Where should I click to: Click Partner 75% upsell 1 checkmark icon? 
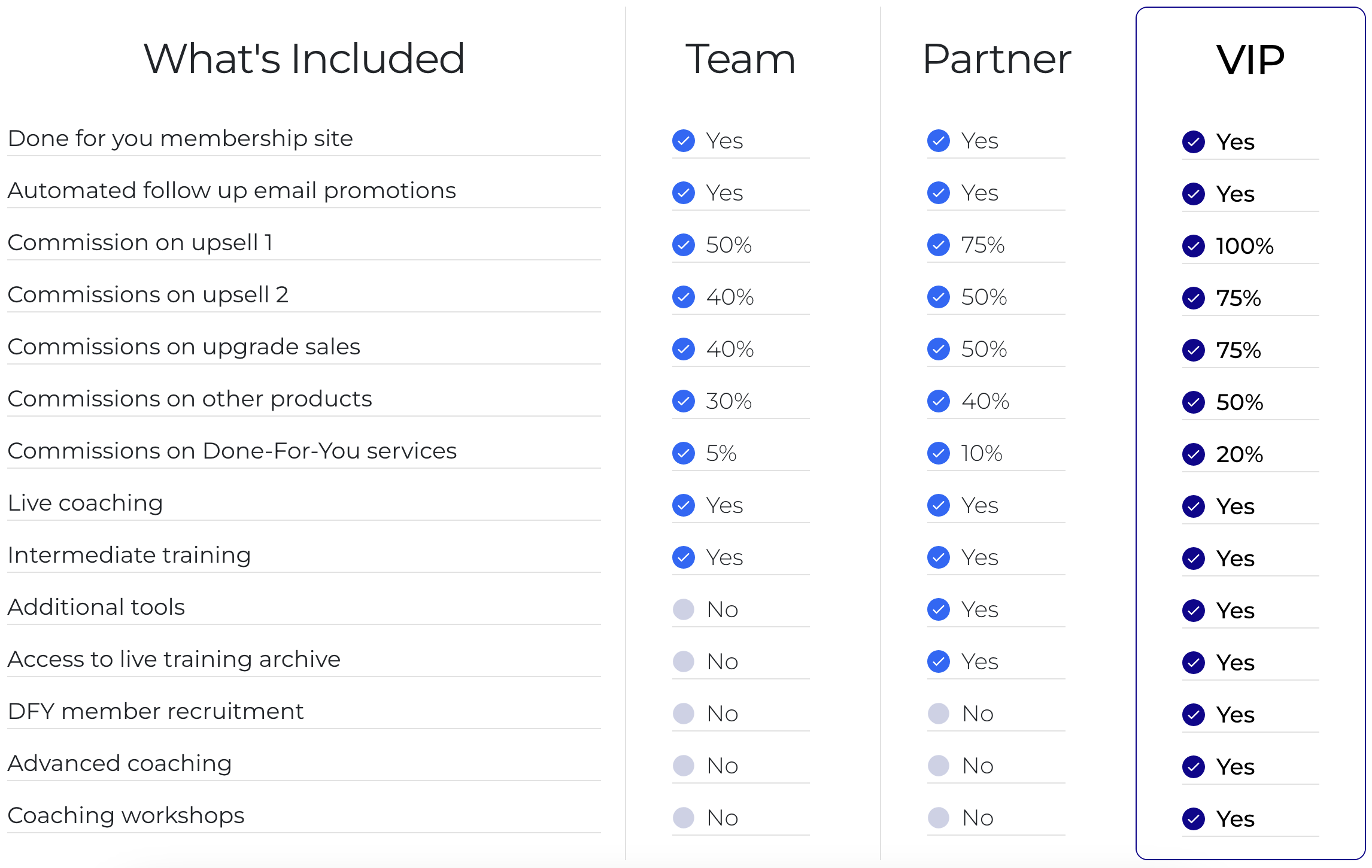(x=938, y=245)
